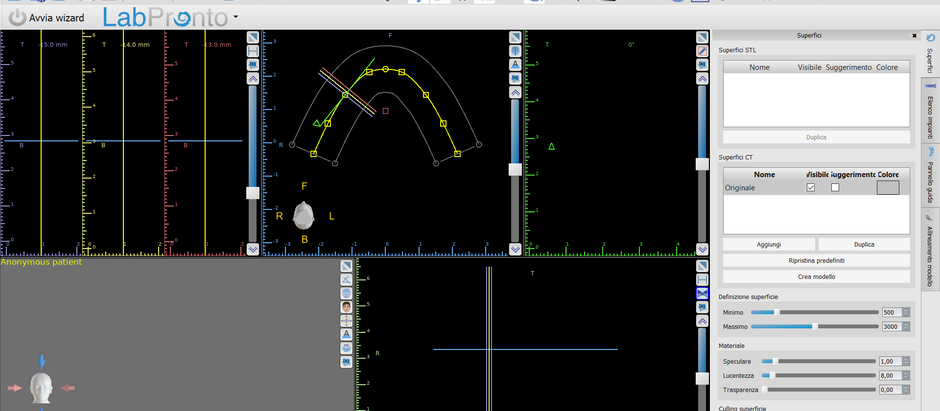940x411 pixels.
Task: Click blue down arrow above 3D head widget
Action: pyautogui.click(x=42, y=361)
